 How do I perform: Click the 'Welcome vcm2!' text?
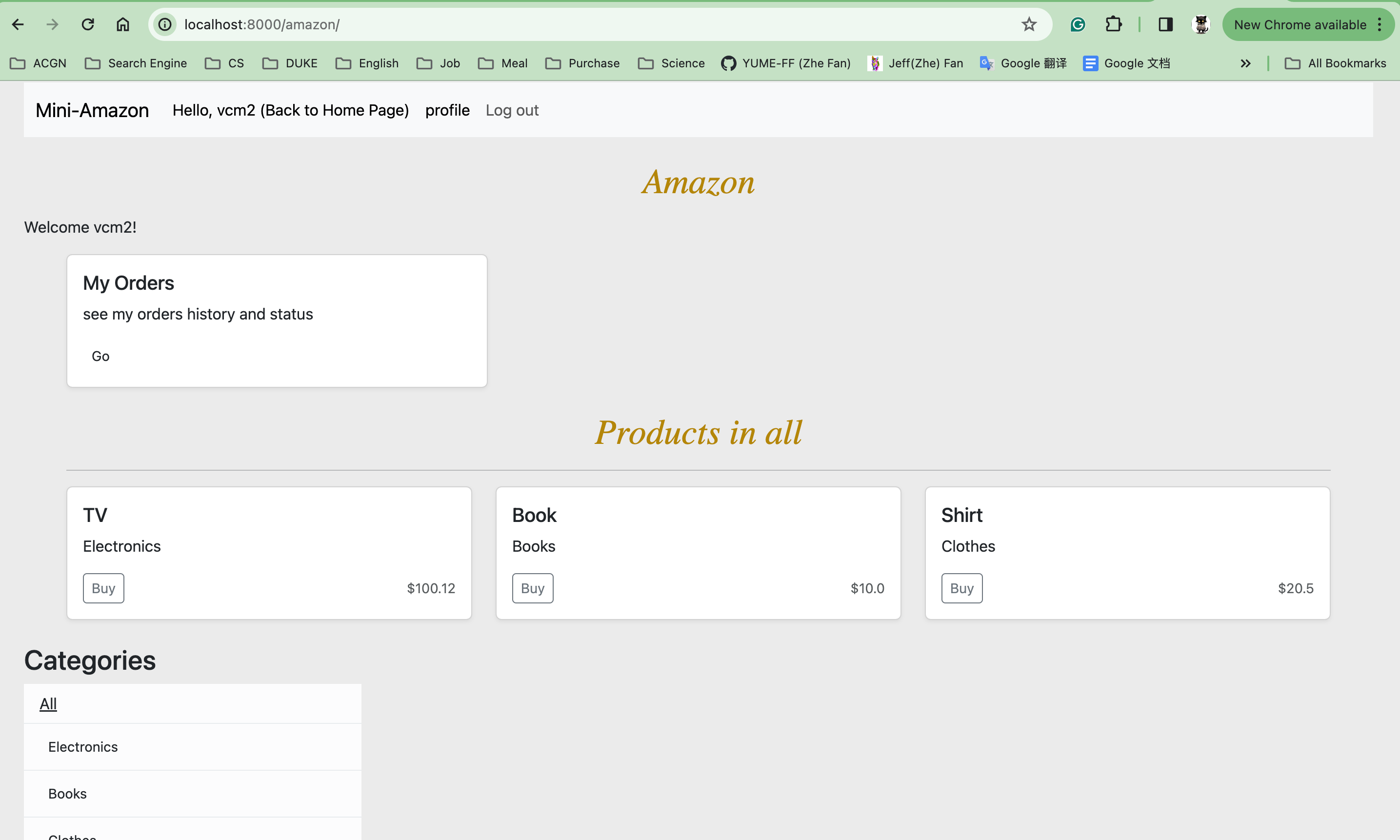(80, 227)
